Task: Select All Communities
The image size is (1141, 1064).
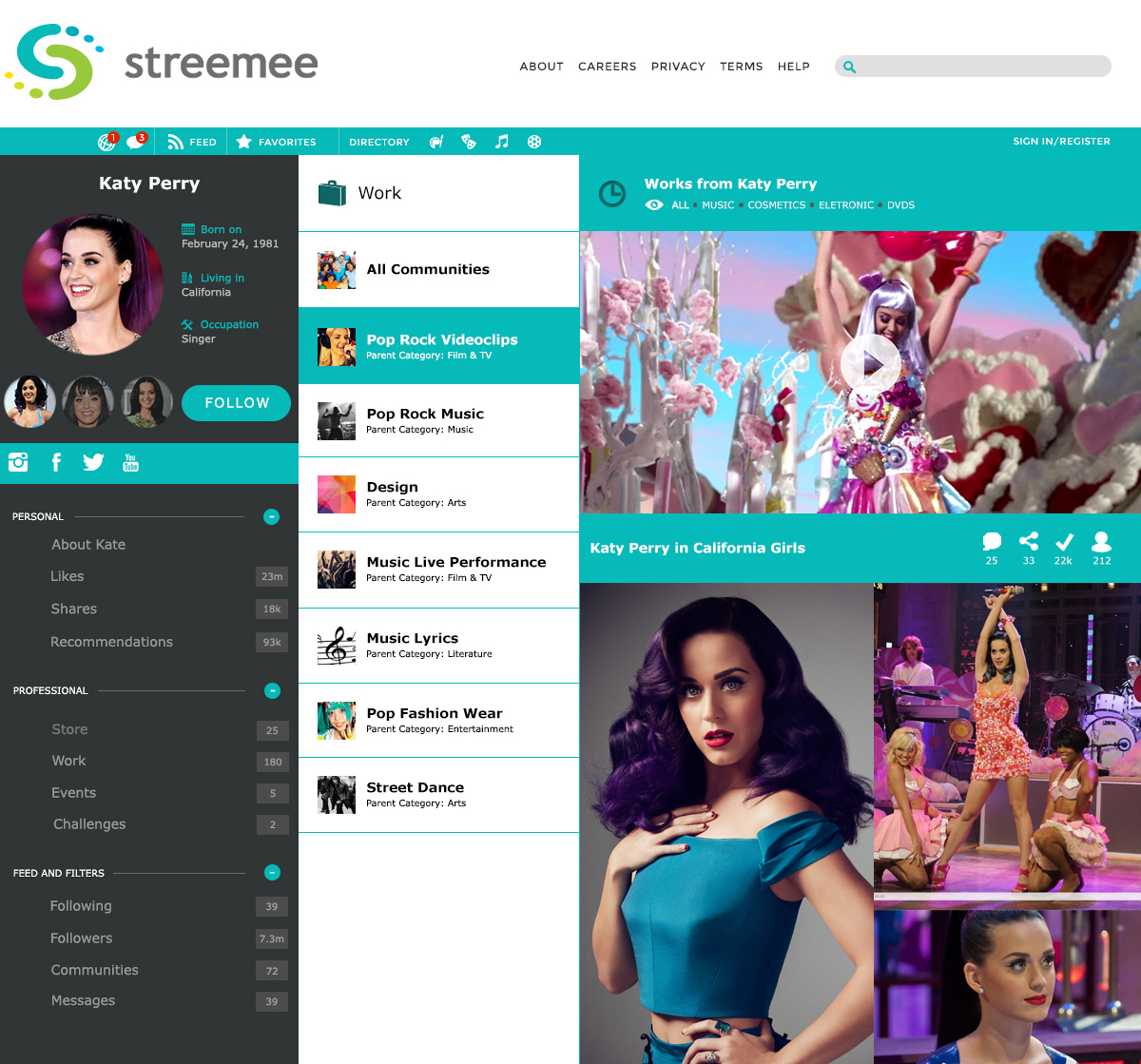Action: coord(438,270)
